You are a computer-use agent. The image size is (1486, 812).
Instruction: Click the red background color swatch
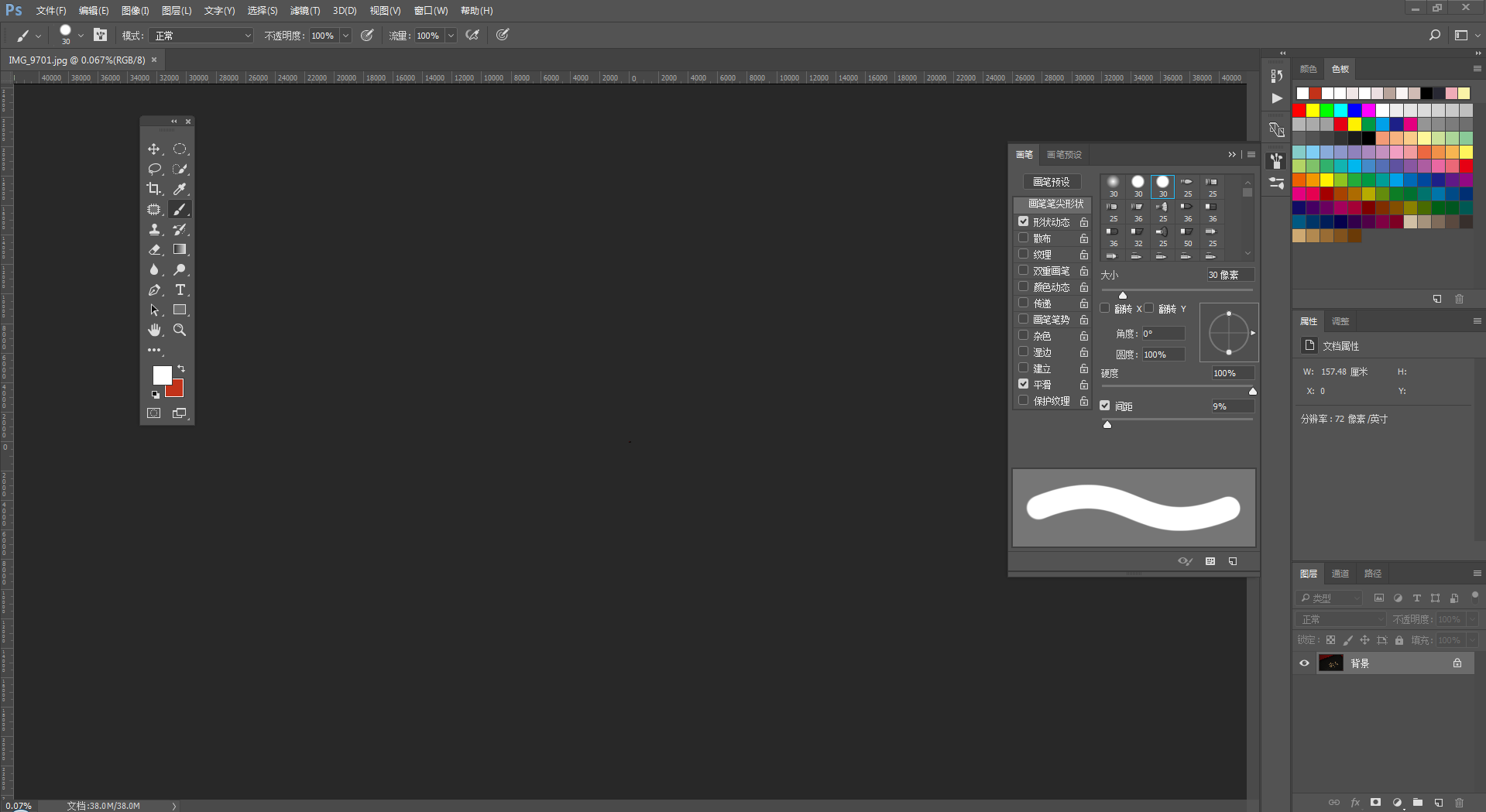[177, 390]
